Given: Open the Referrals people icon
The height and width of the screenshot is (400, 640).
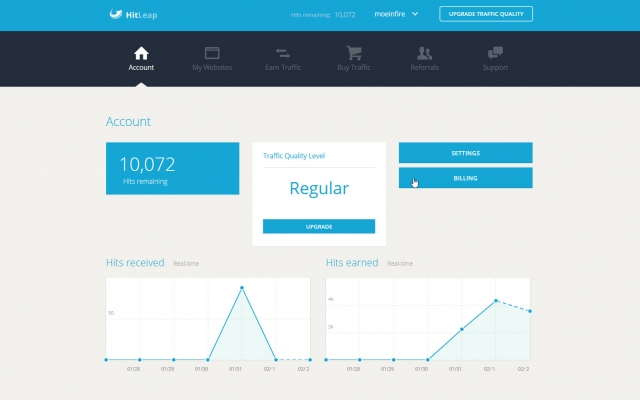Looking at the screenshot, I should coord(424,53).
